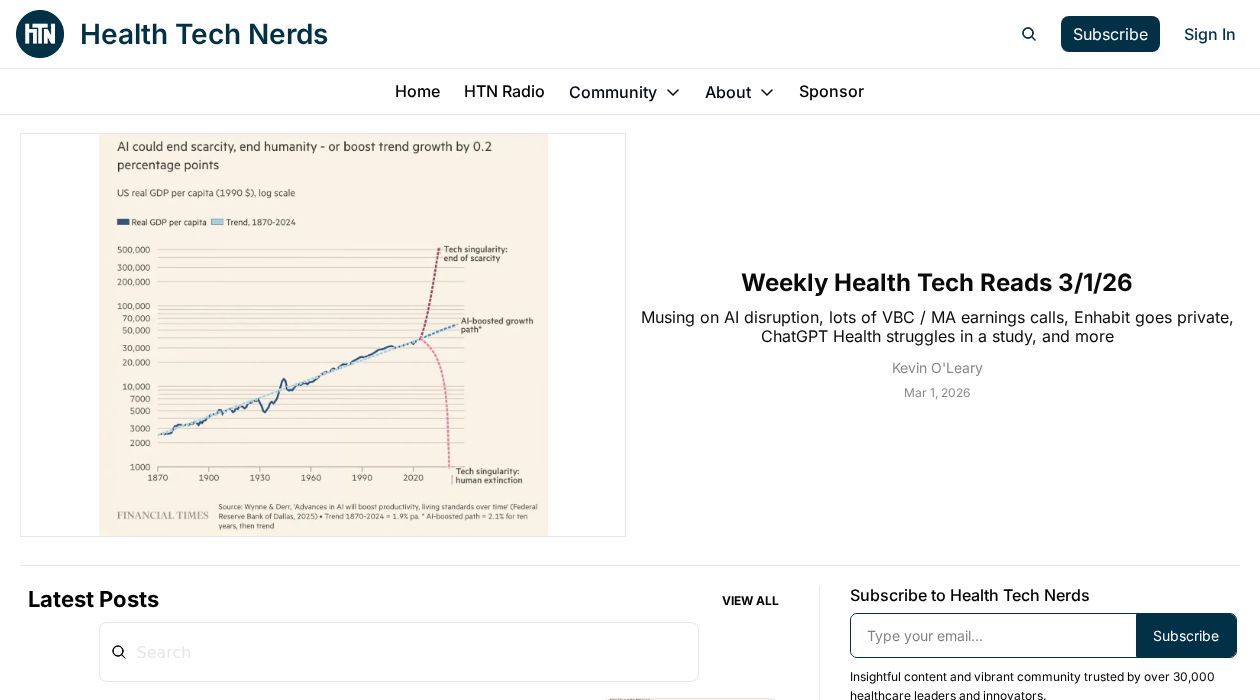The height and width of the screenshot is (700, 1260).
Task: Click the HTN circular logo icon
Action: pyautogui.click(x=40, y=34)
